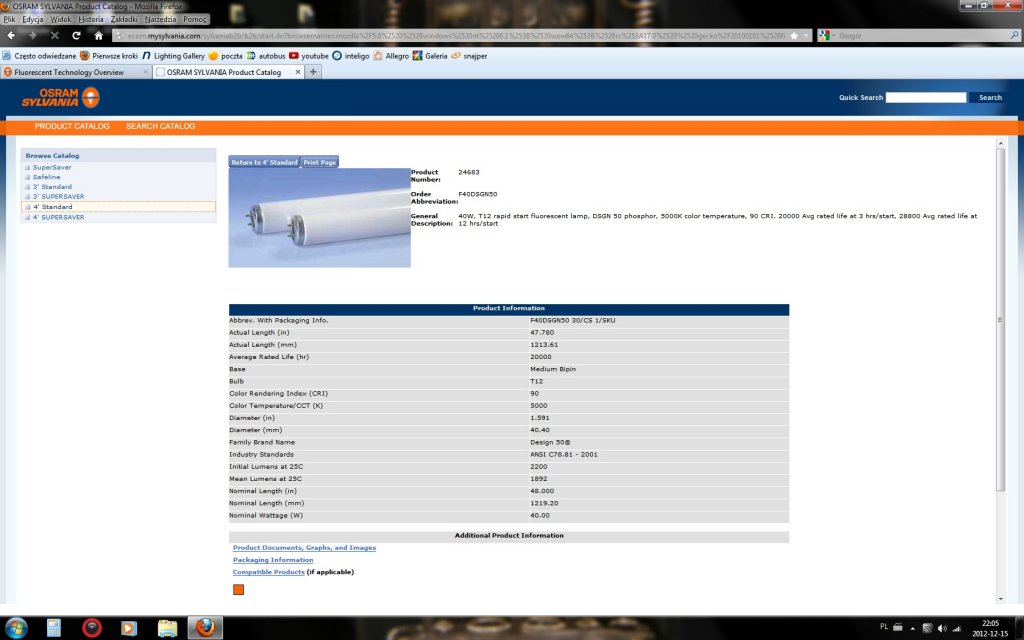Image resolution: width=1024 pixels, height=640 pixels.
Task: Open the Zakładki menu
Action: click(x=124, y=20)
